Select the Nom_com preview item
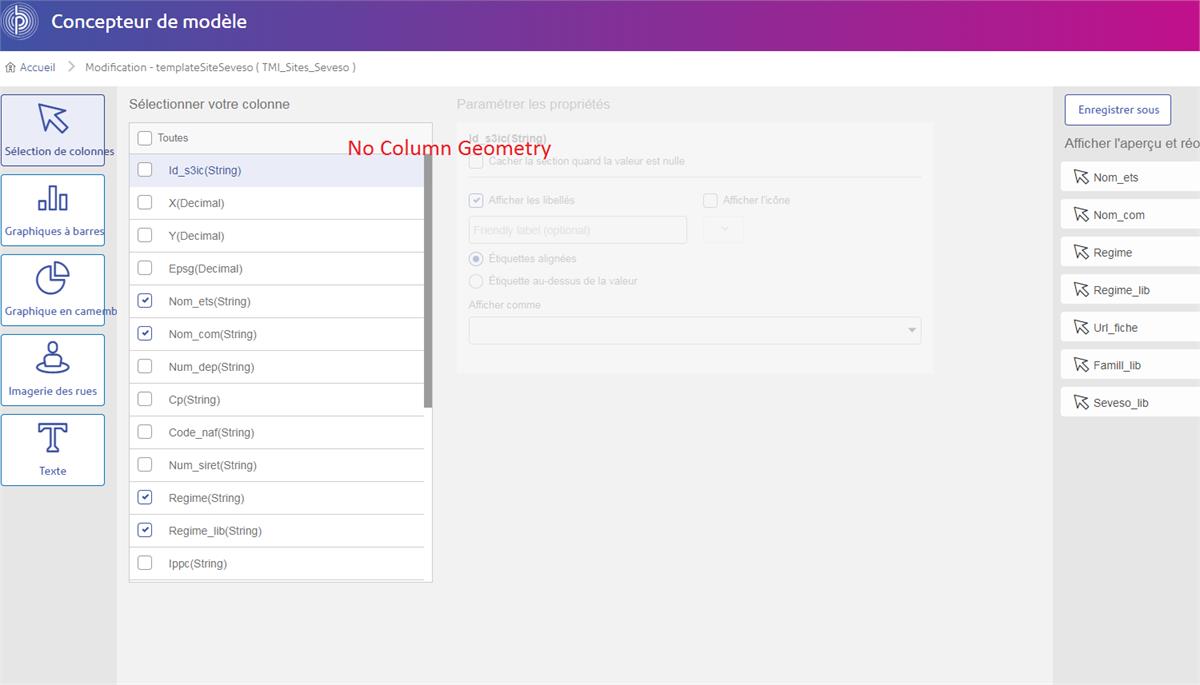Viewport: 1200px width, 685px height. pos(1130,214)
